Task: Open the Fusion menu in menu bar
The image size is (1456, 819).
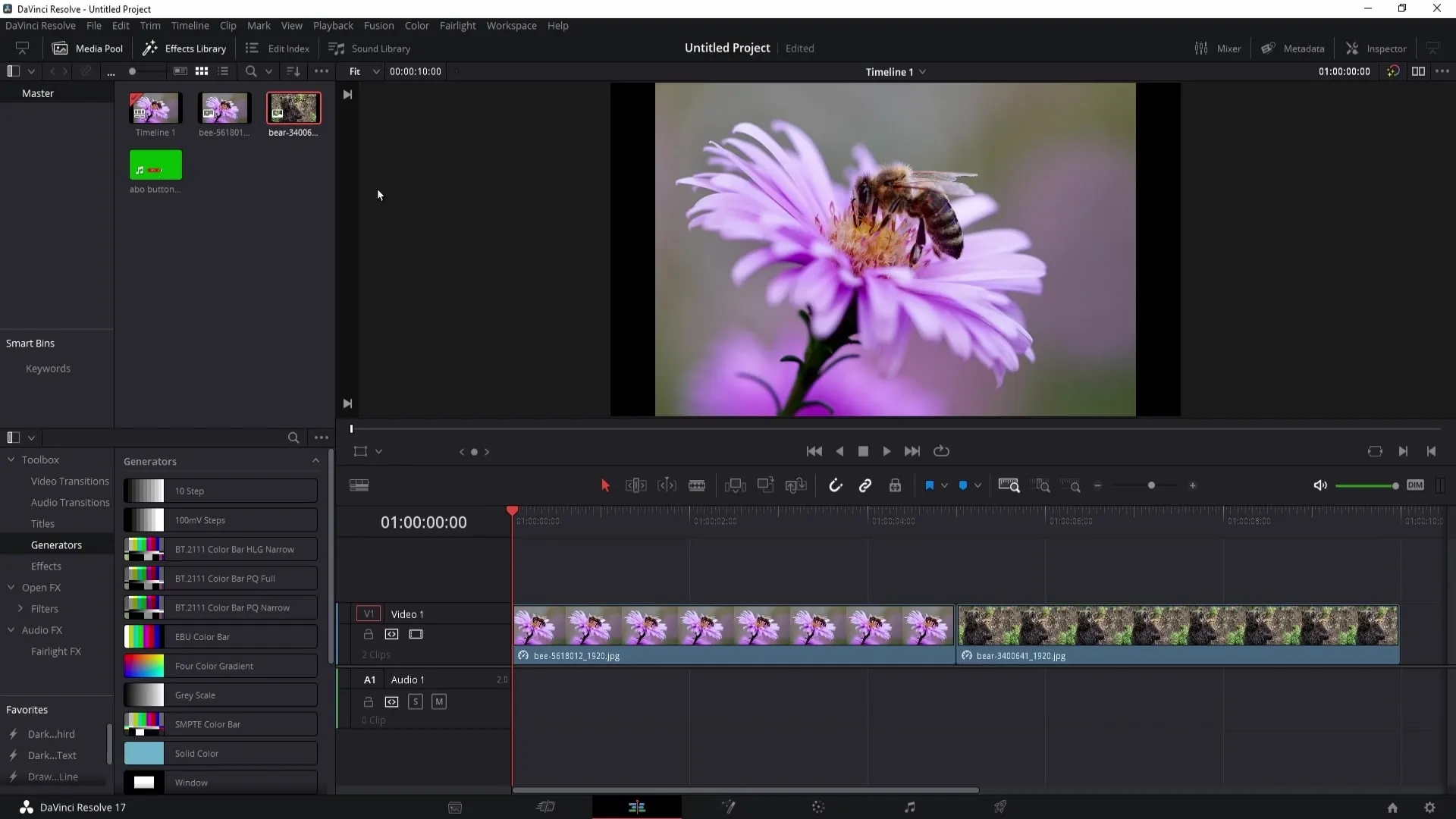Action: coord(378,25)
